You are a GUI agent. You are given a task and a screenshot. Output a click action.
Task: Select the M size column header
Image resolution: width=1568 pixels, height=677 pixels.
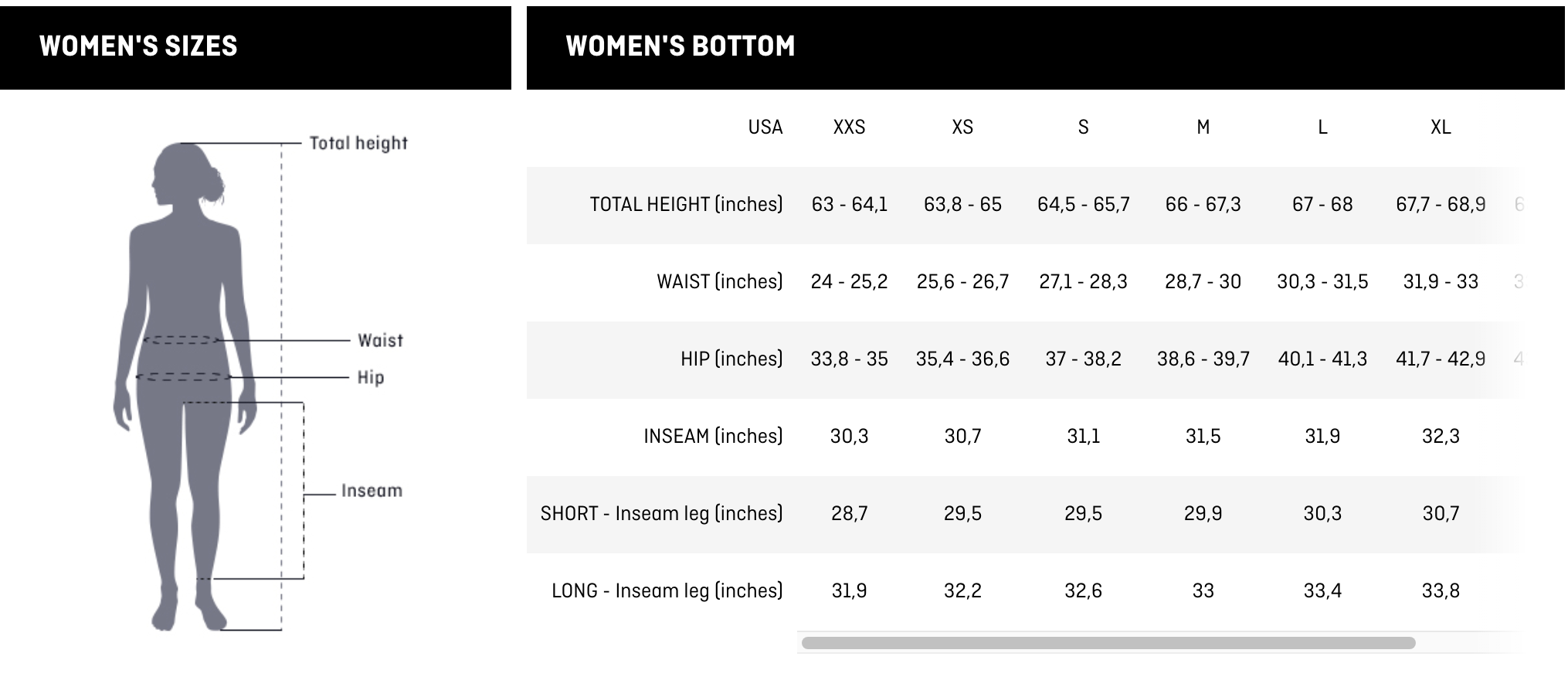[1203, 128]
